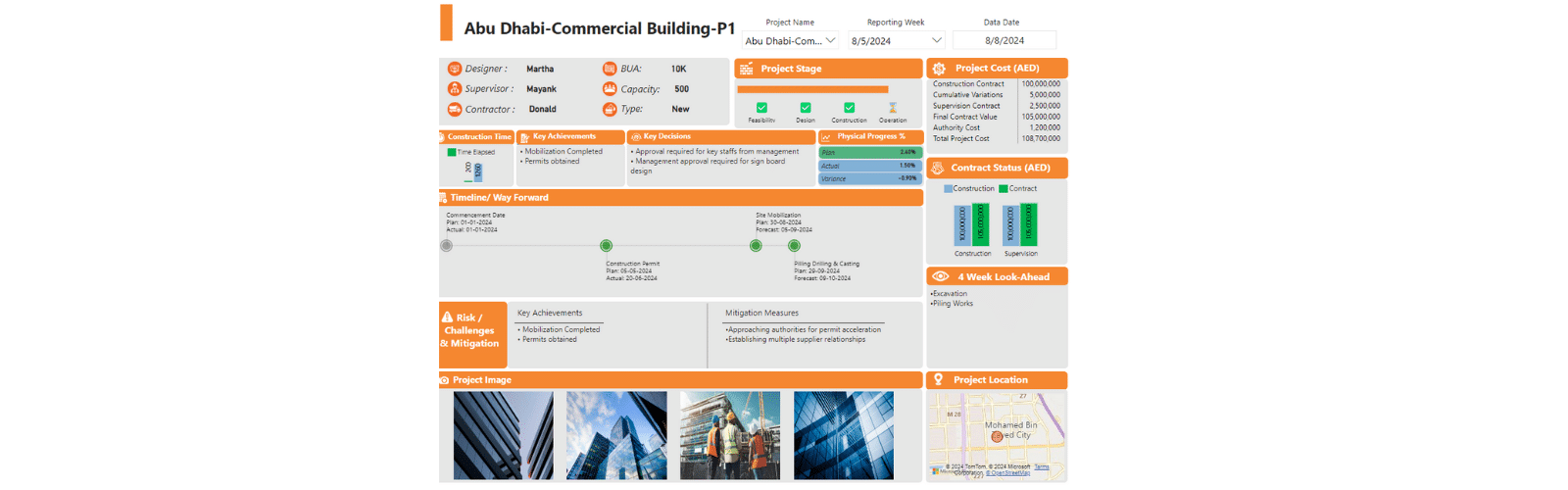Viewport: 1568px width, 490px height.
Task: Click the Project Location header
Action: pos(997,380)
